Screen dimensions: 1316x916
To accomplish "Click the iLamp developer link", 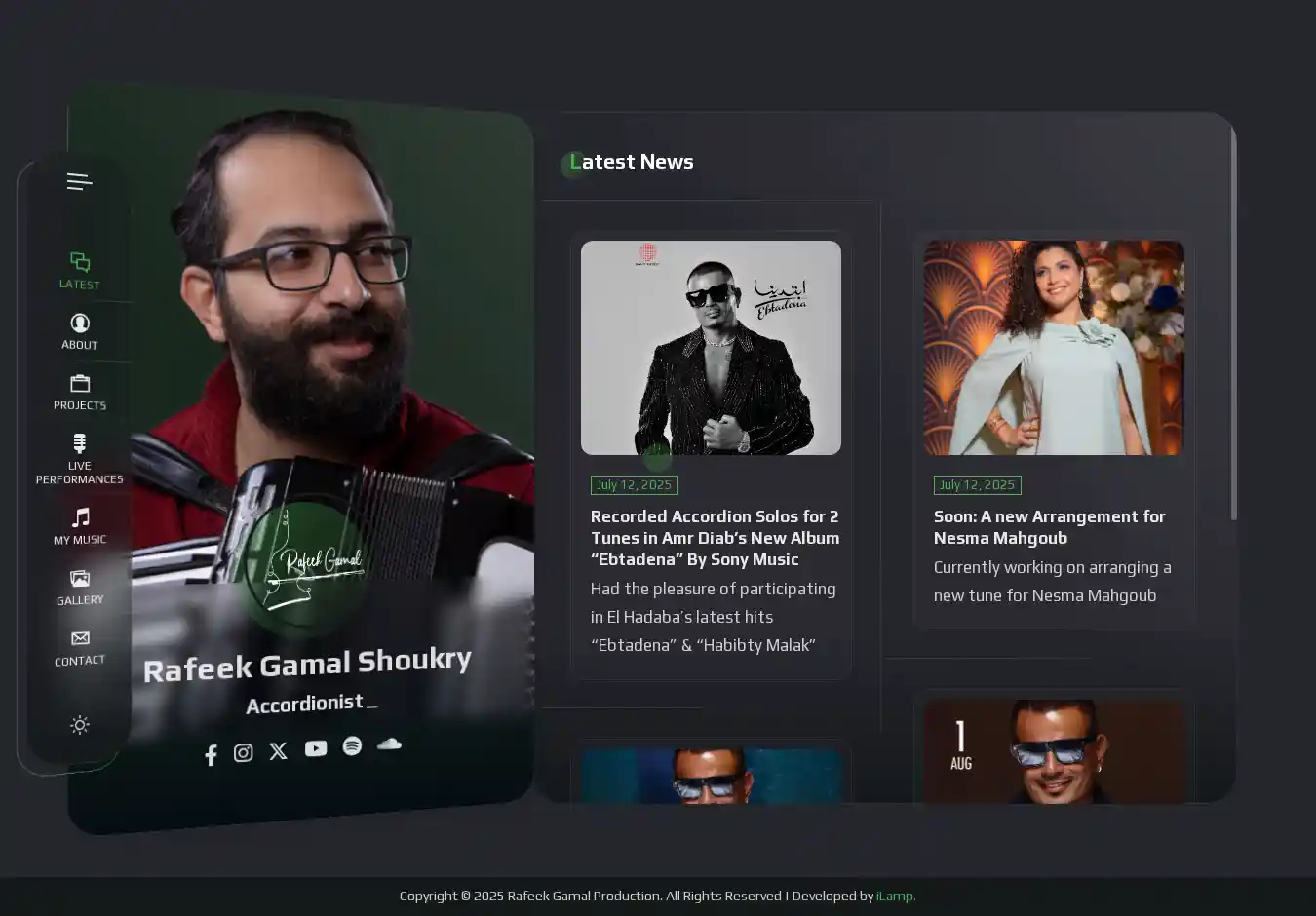I will coord(895,897).
